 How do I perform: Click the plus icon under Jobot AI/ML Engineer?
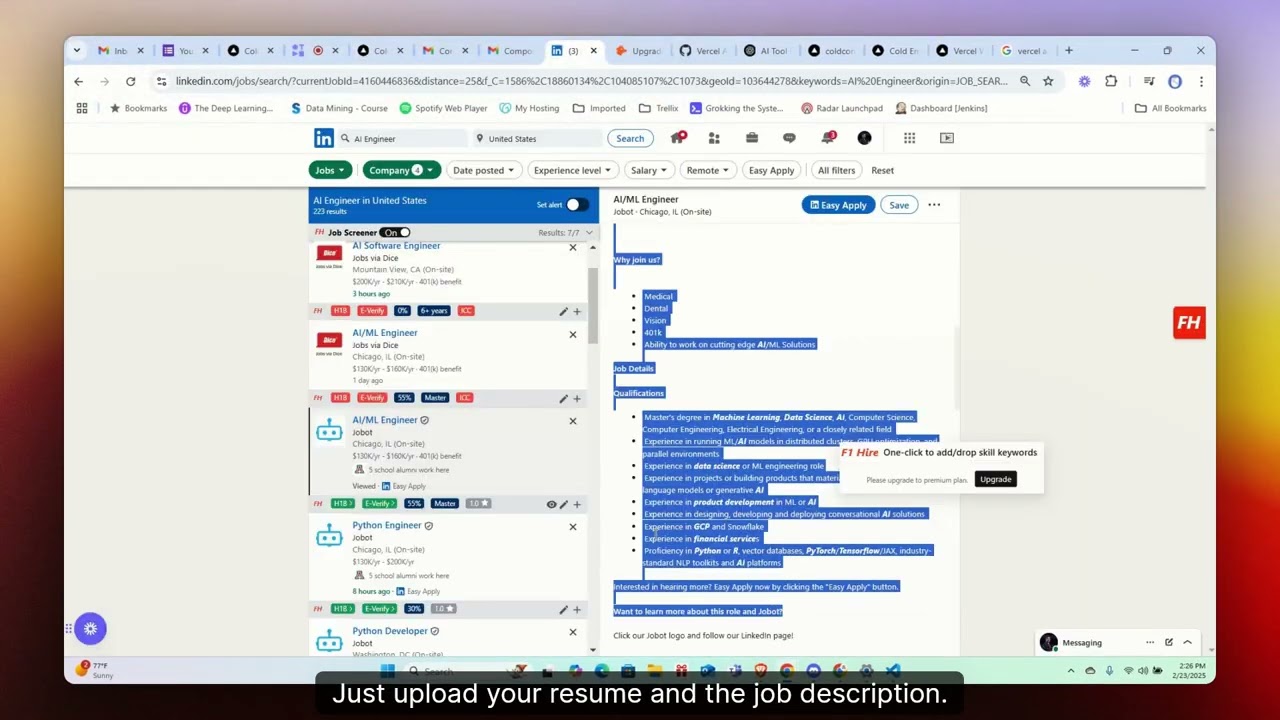(577, 504)
